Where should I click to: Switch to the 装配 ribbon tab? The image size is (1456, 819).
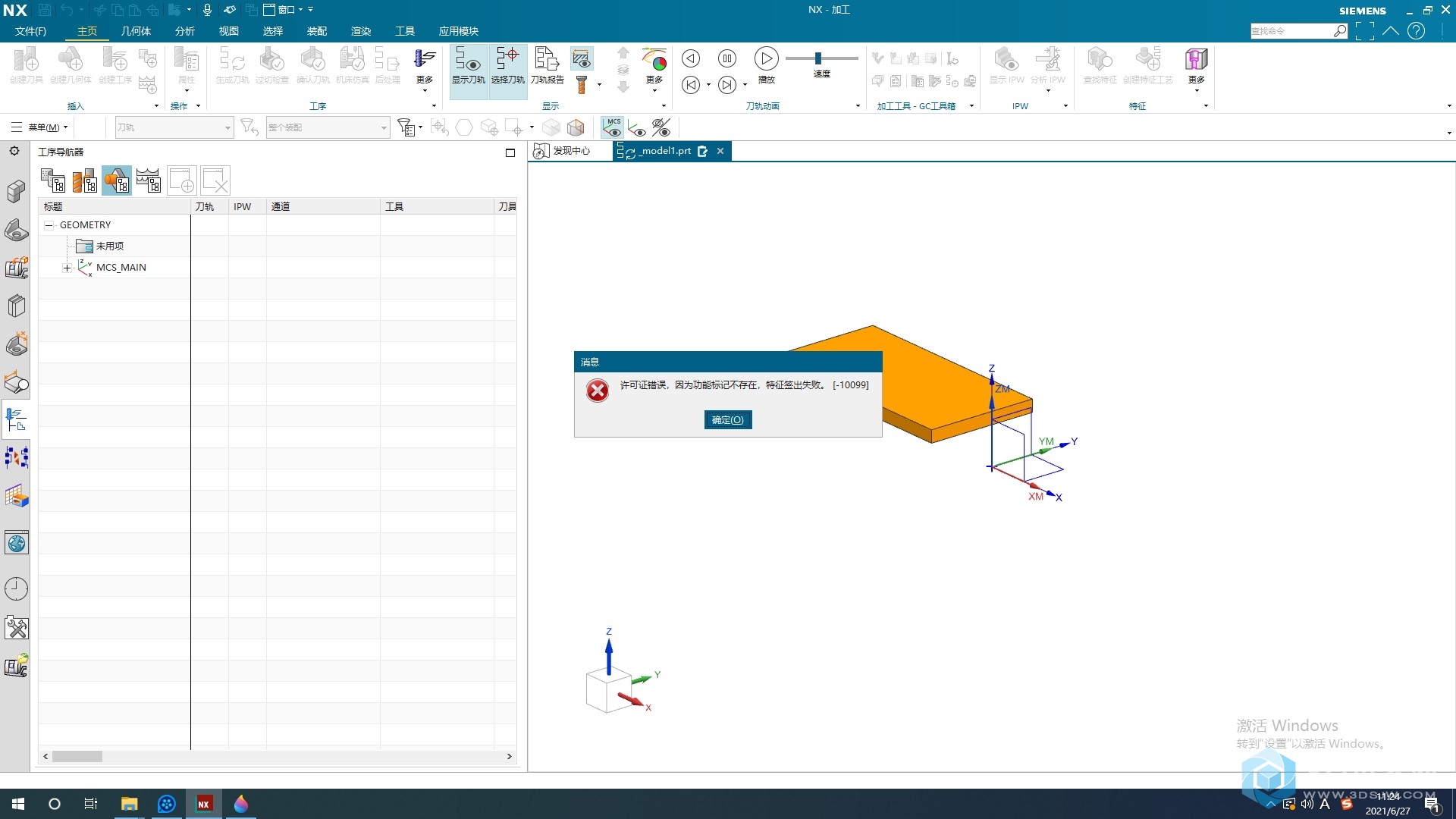tap(317, 31)
